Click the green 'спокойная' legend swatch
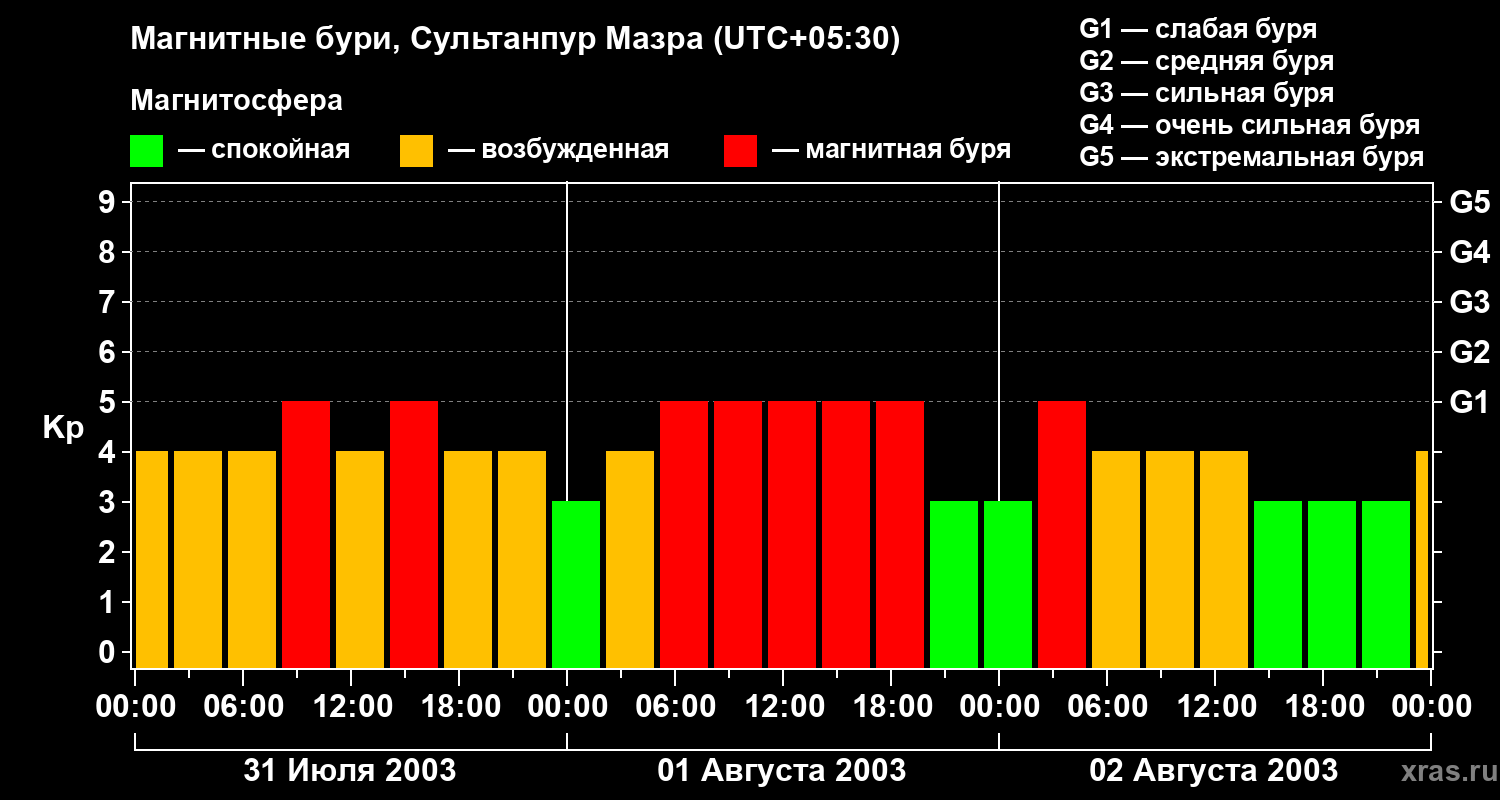Image resolution: width=1500 pixels, height=800 pixels. click(x=146, y=151)
